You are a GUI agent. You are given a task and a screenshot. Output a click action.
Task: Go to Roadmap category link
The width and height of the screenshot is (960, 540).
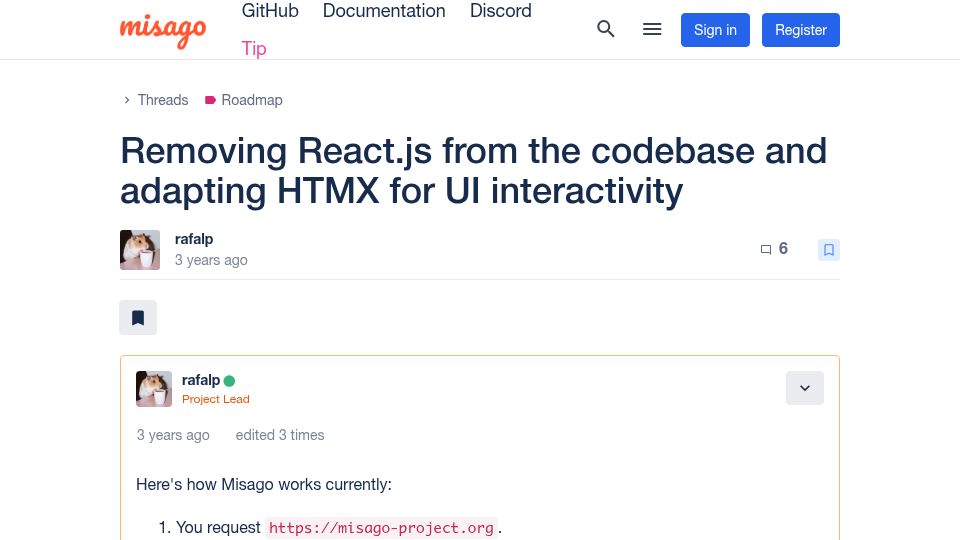[x=252, y=100]
